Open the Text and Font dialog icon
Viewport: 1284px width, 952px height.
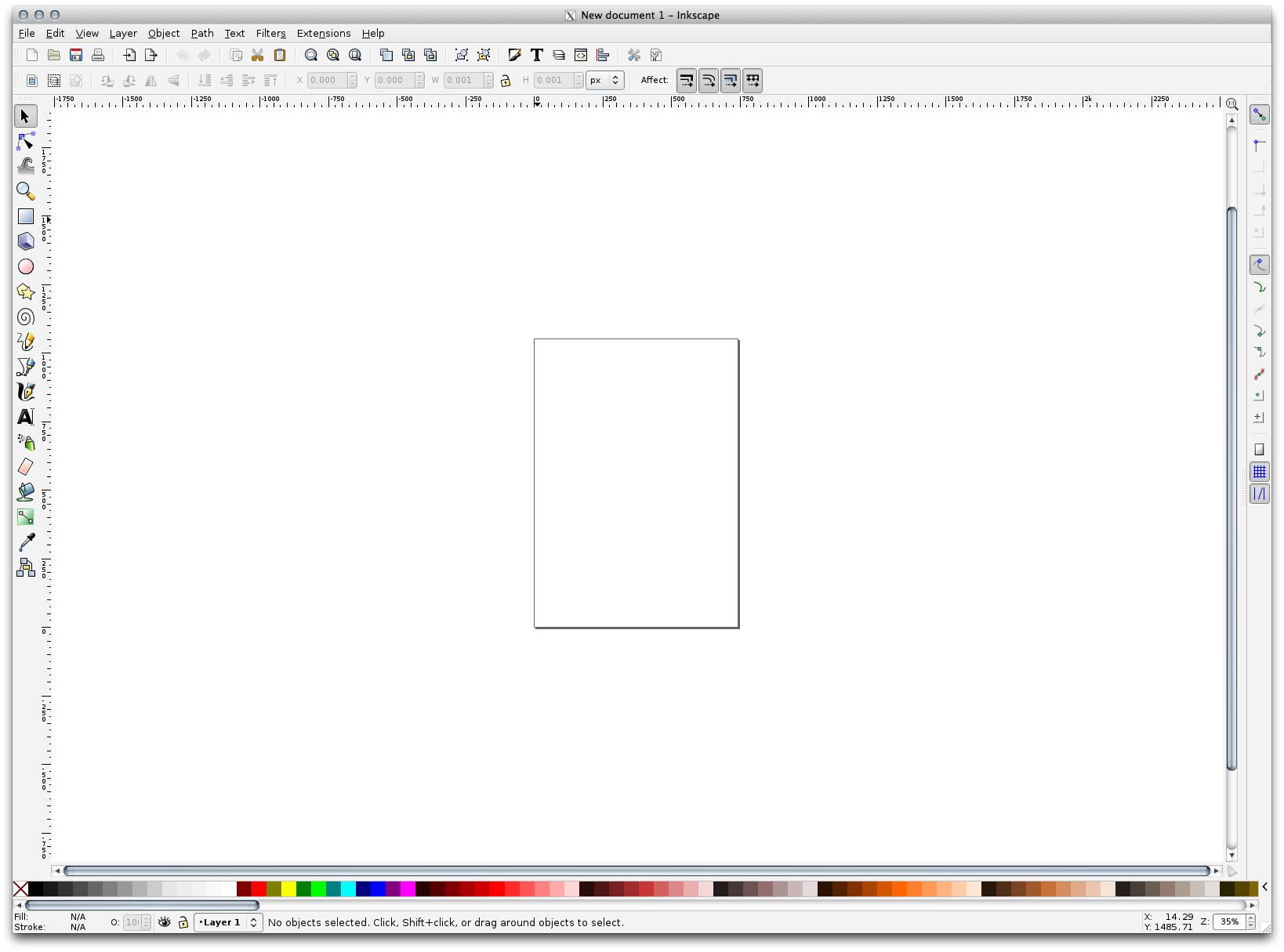pos(537,55)
